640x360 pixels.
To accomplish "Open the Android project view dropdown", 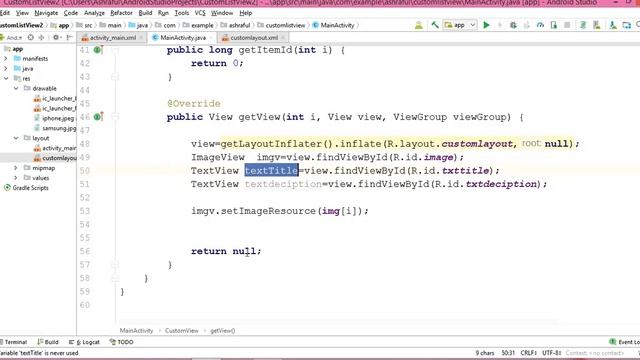I will coord(11,38).
